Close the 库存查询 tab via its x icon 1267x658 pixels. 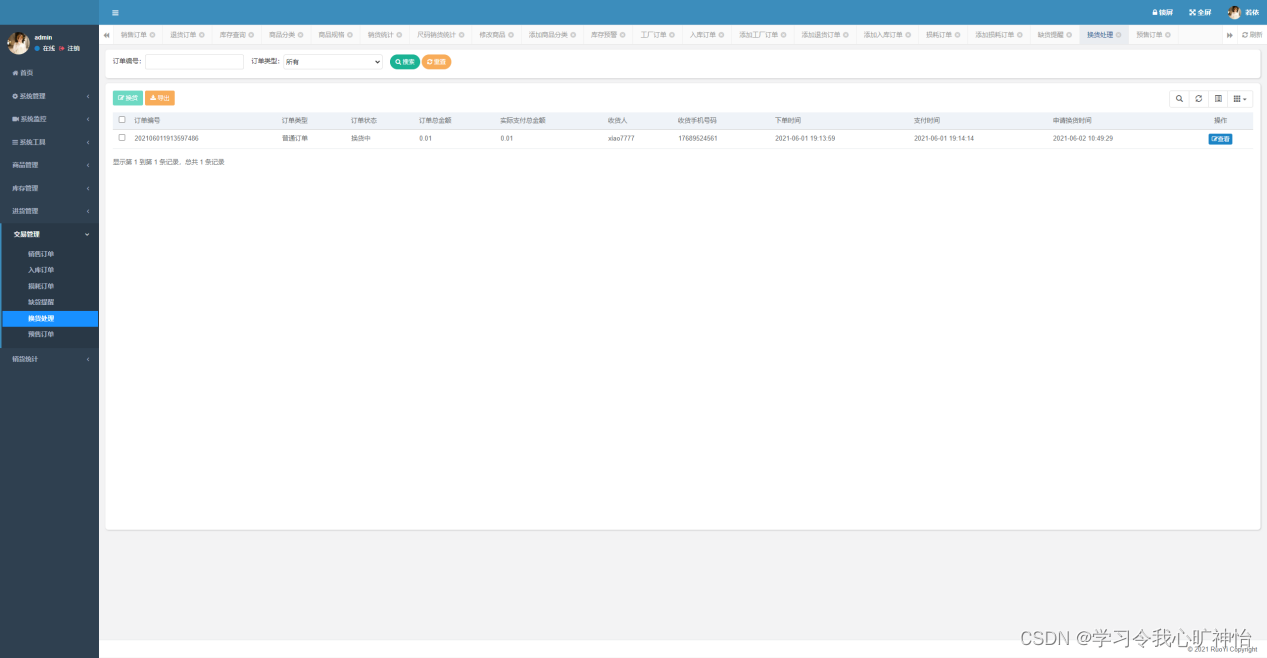[251, 35]
